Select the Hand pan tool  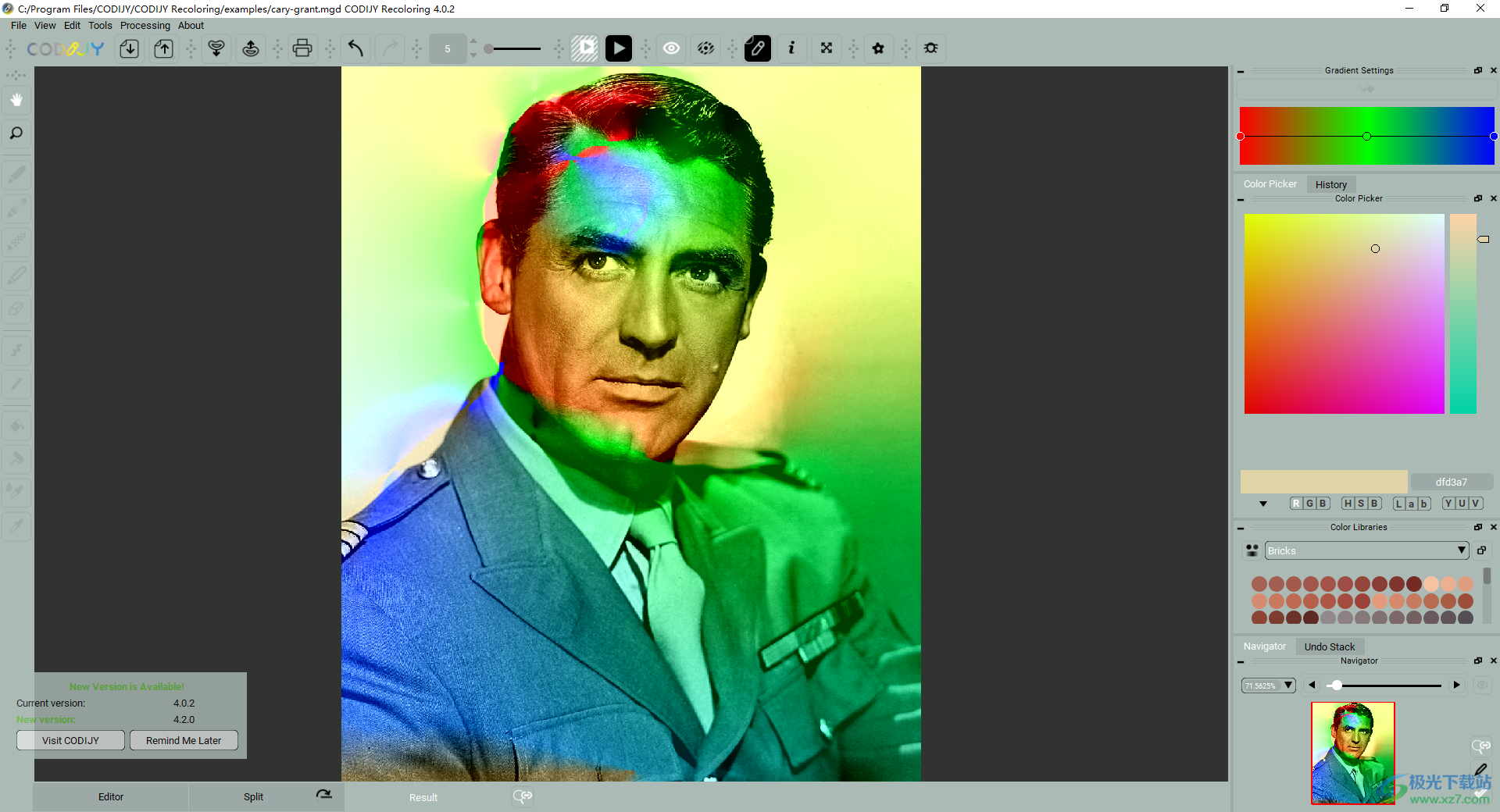pyautogui.click(x=16, y=100)
